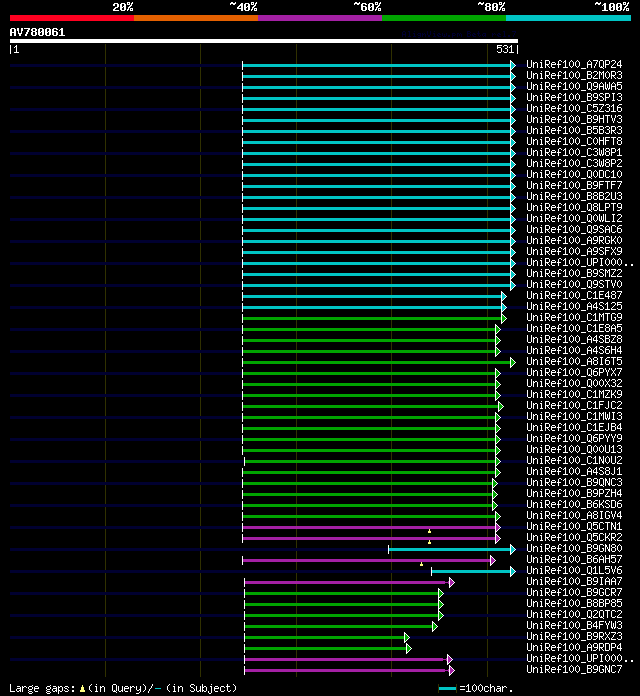The height and width of the screenshot is (696, 640).
Task: Open the UniRef100_A4S125 entry
Action: [574, 306]
